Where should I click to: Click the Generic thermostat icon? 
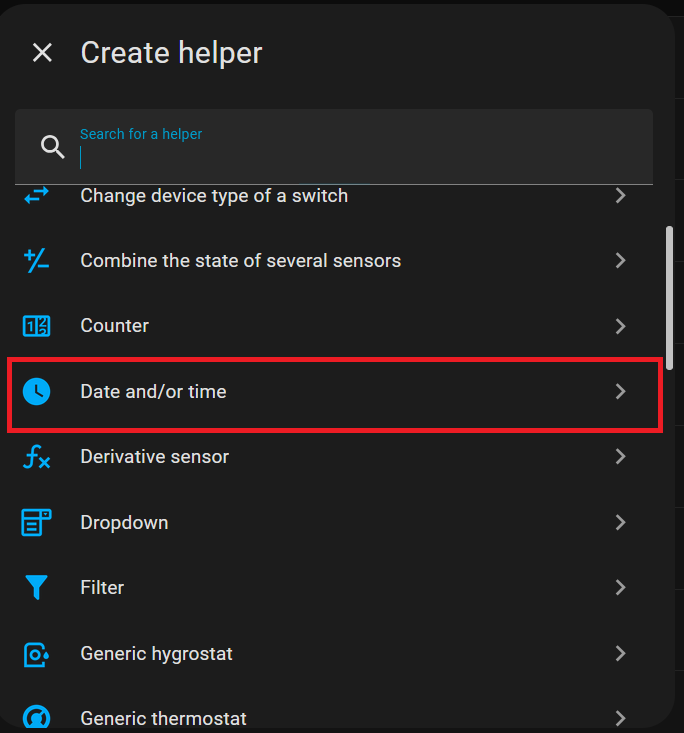click(x=37, y=716)
